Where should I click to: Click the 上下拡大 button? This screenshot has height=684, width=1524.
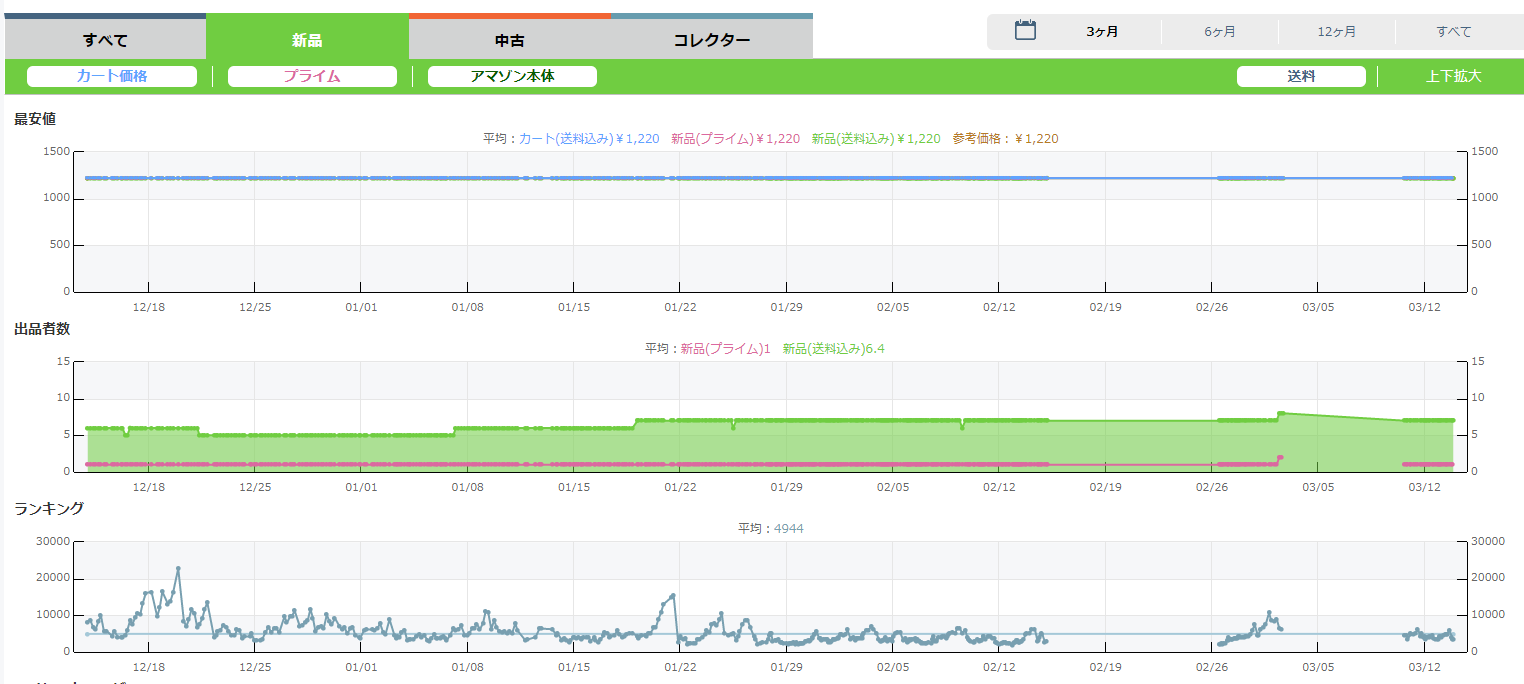pos(1453,76)
